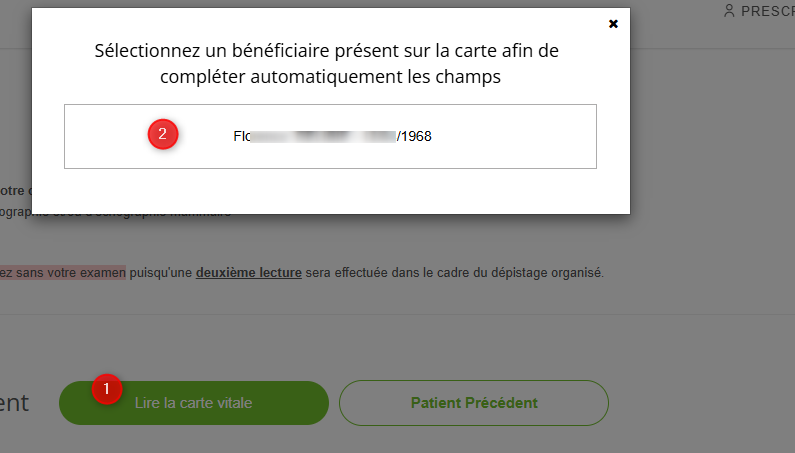Go to Patient Précédent
Screen dimensions: 795x453
(x=474, y=403)
